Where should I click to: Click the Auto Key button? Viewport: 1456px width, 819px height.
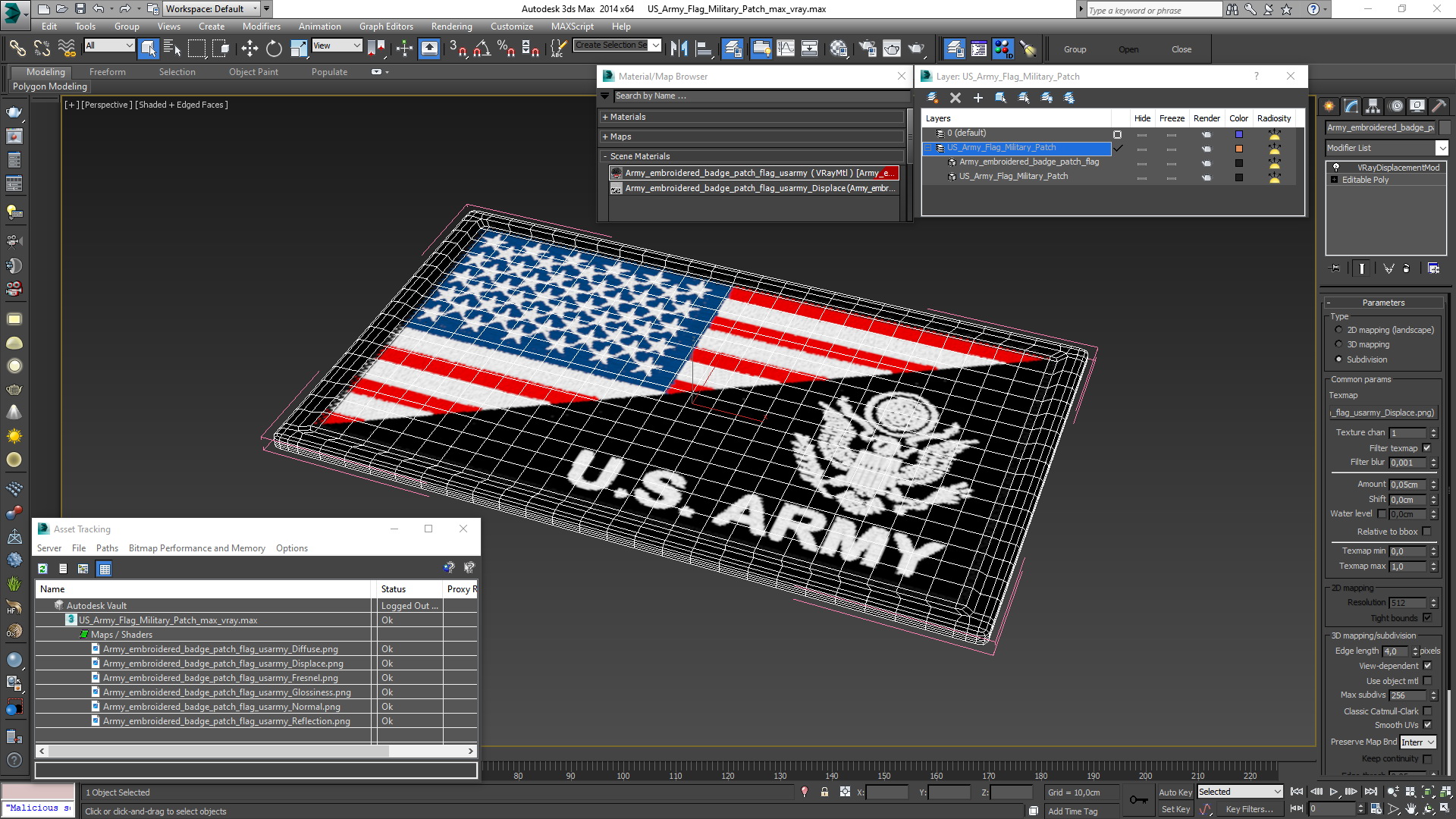tap(1175, 792)
